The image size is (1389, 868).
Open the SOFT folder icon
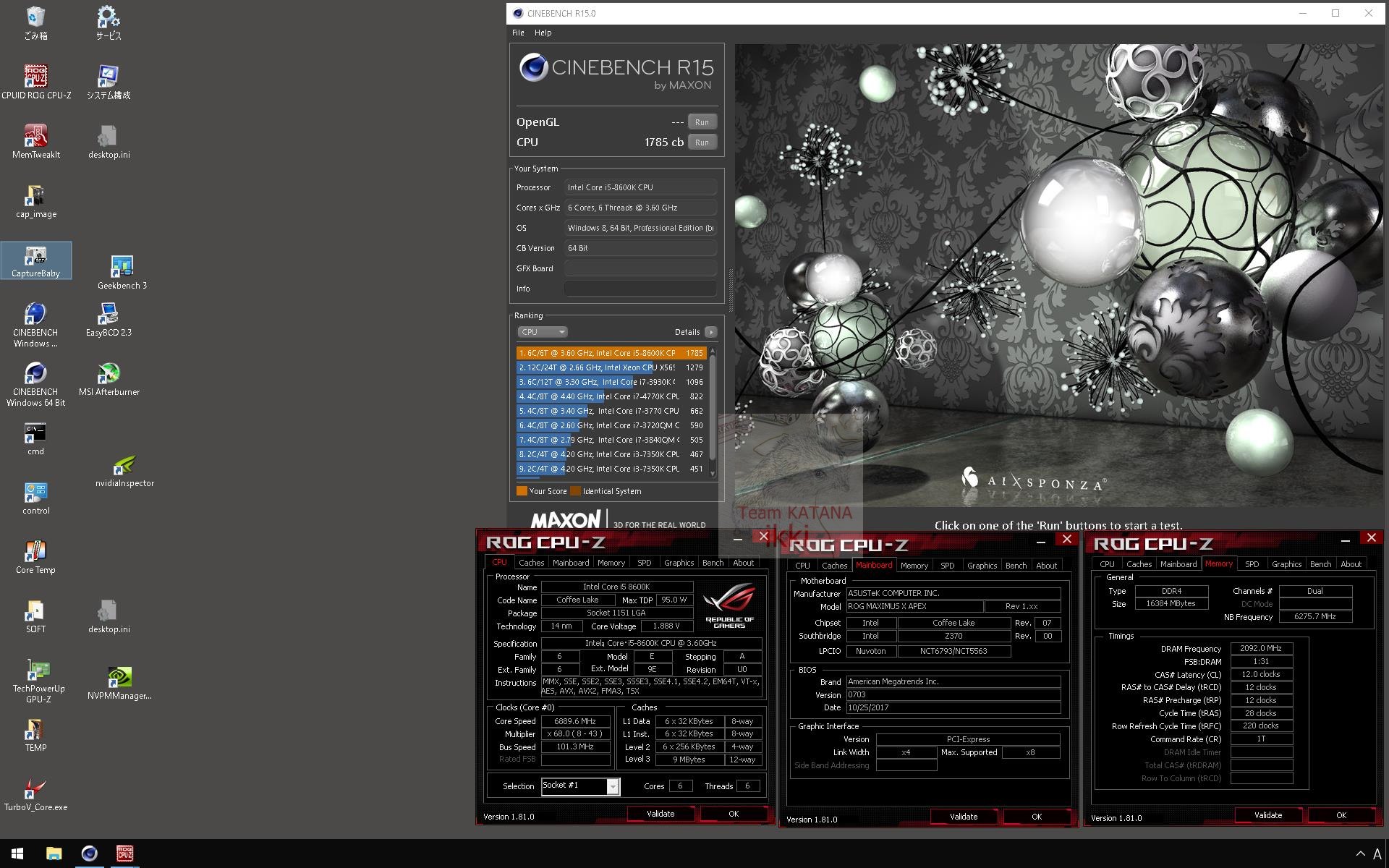[x=35, y=616]
